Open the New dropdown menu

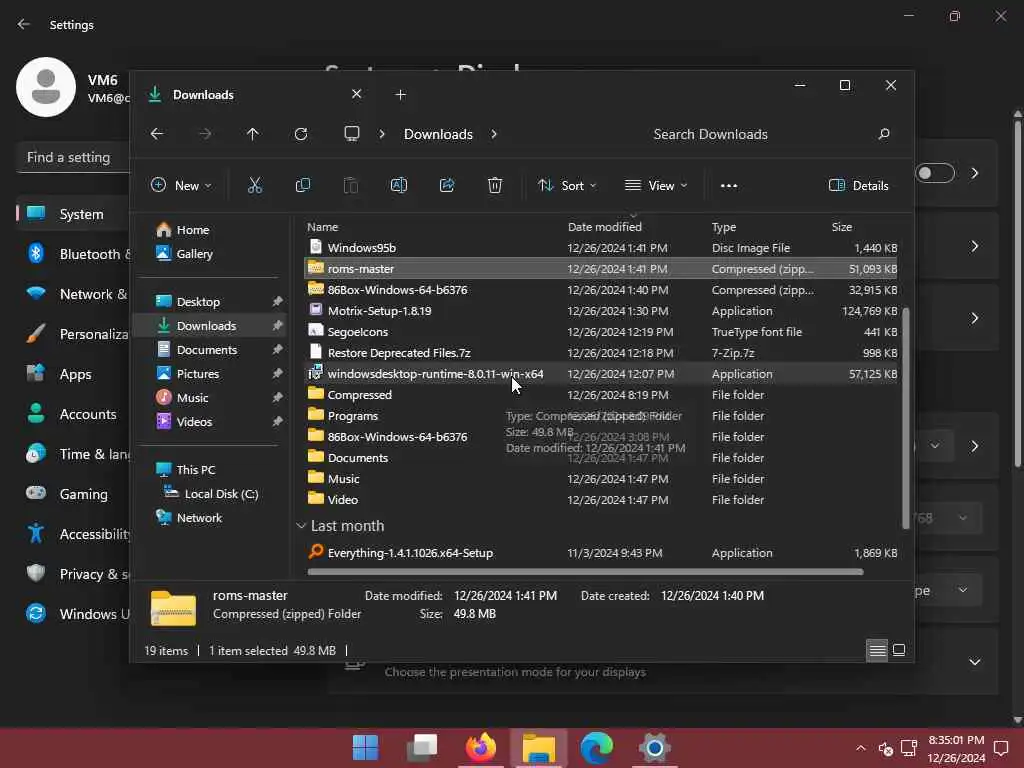[182, 185]
